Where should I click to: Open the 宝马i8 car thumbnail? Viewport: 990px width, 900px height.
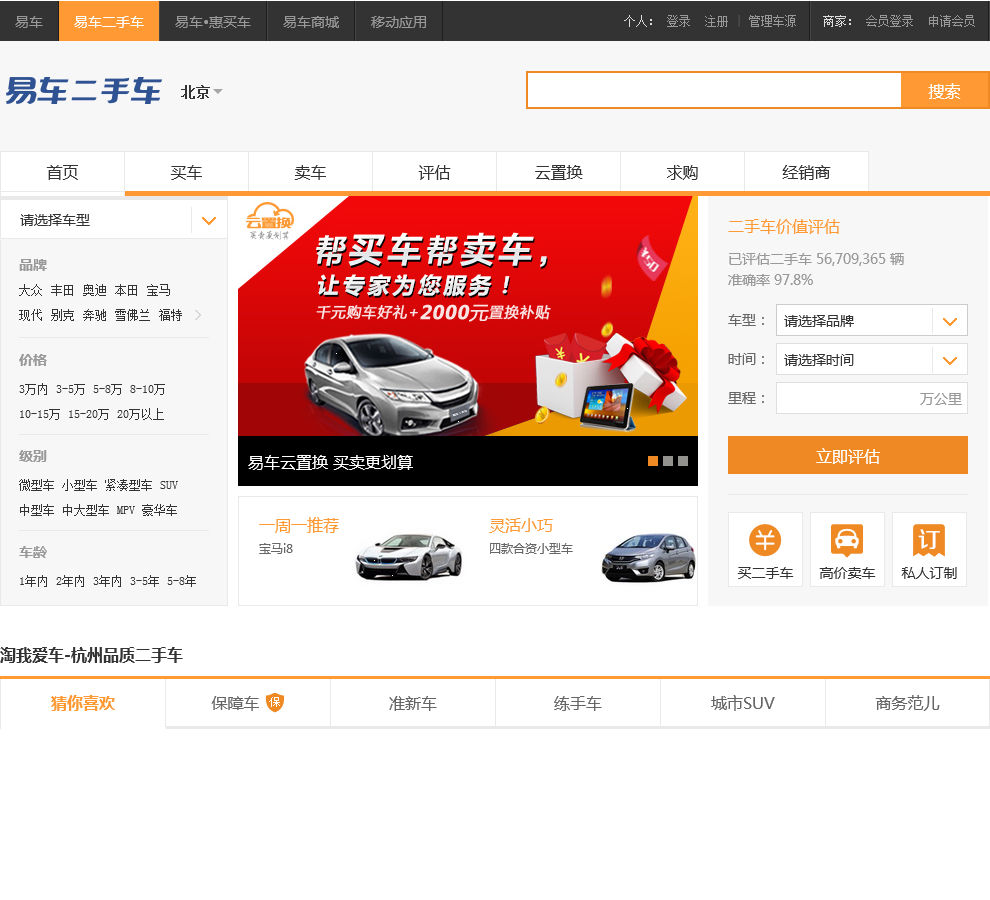409,556
